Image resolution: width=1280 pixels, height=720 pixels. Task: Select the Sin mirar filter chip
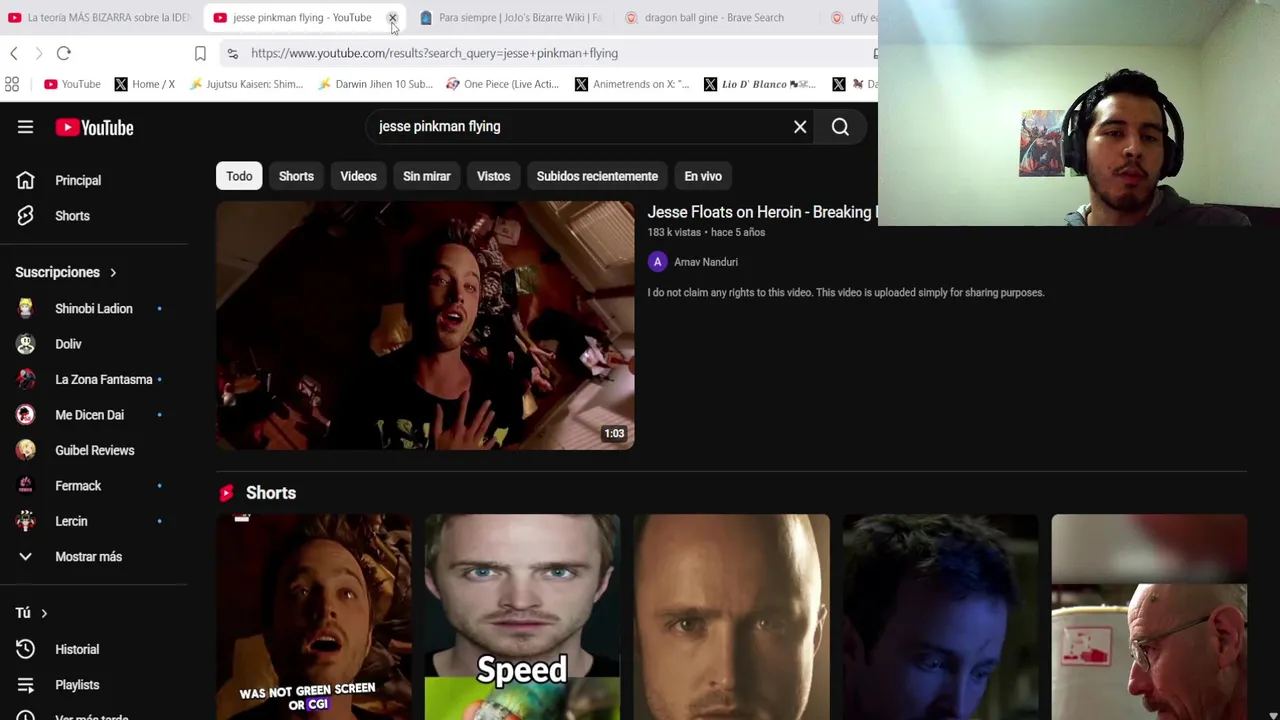coord(427,176)
